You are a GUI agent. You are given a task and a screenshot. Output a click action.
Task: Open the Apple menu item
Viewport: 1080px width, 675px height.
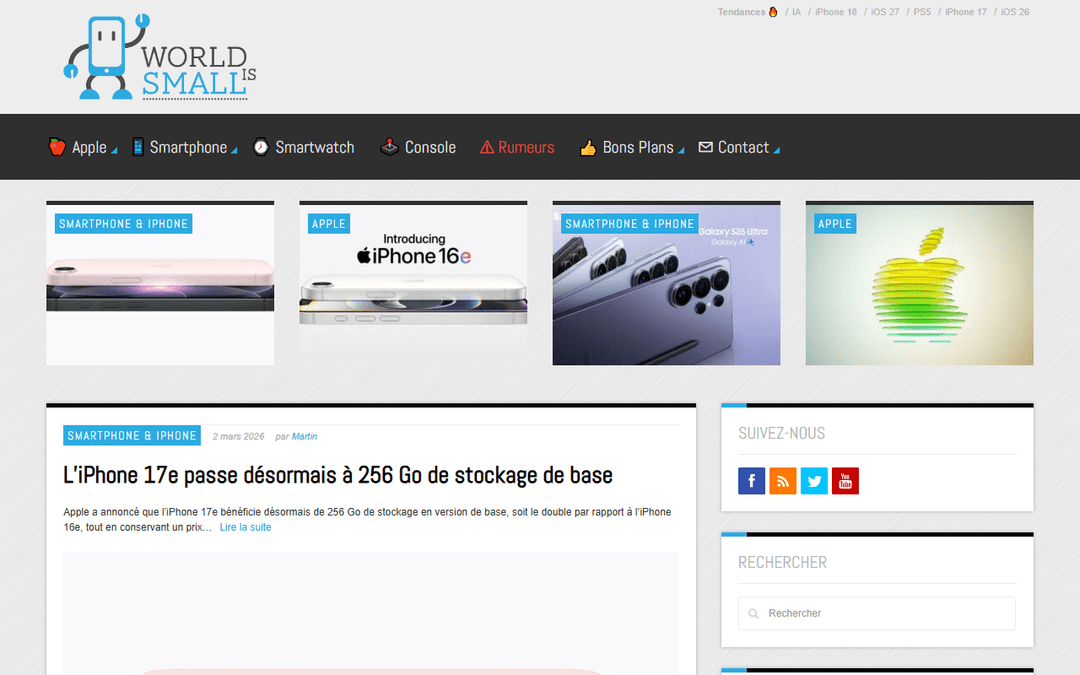tap(89, 147)
